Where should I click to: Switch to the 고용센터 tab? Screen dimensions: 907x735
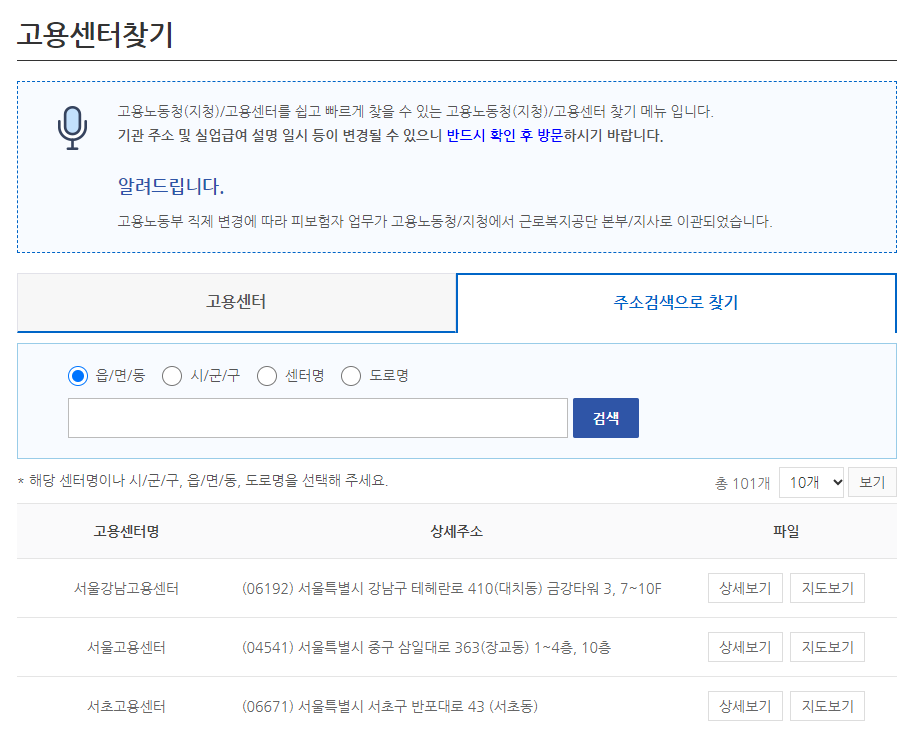click(x=235, y=303)
